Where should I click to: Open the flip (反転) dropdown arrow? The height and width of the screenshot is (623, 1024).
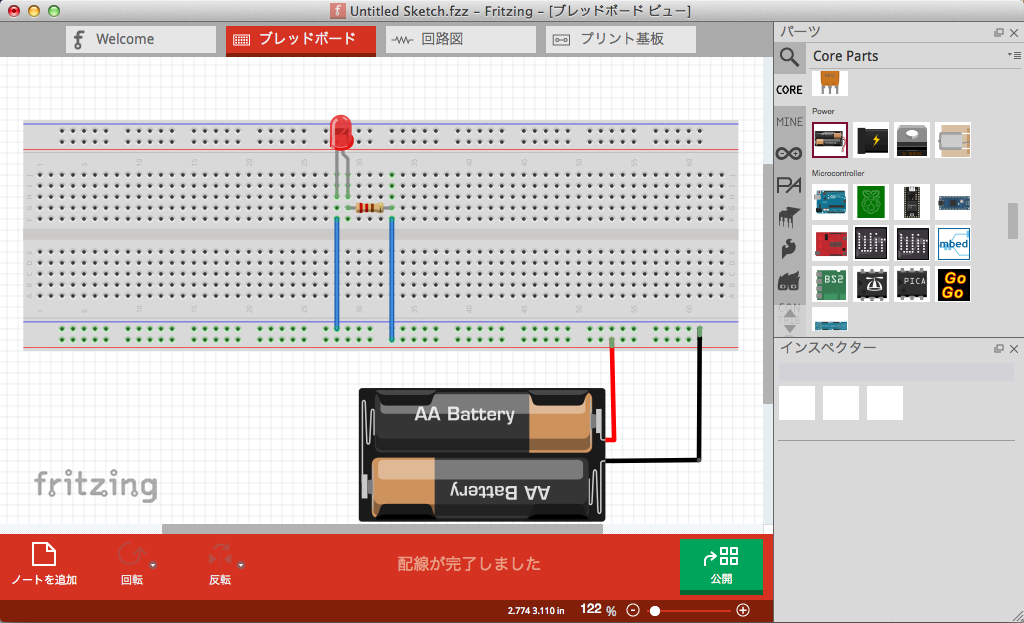click(x=241, y=566)
